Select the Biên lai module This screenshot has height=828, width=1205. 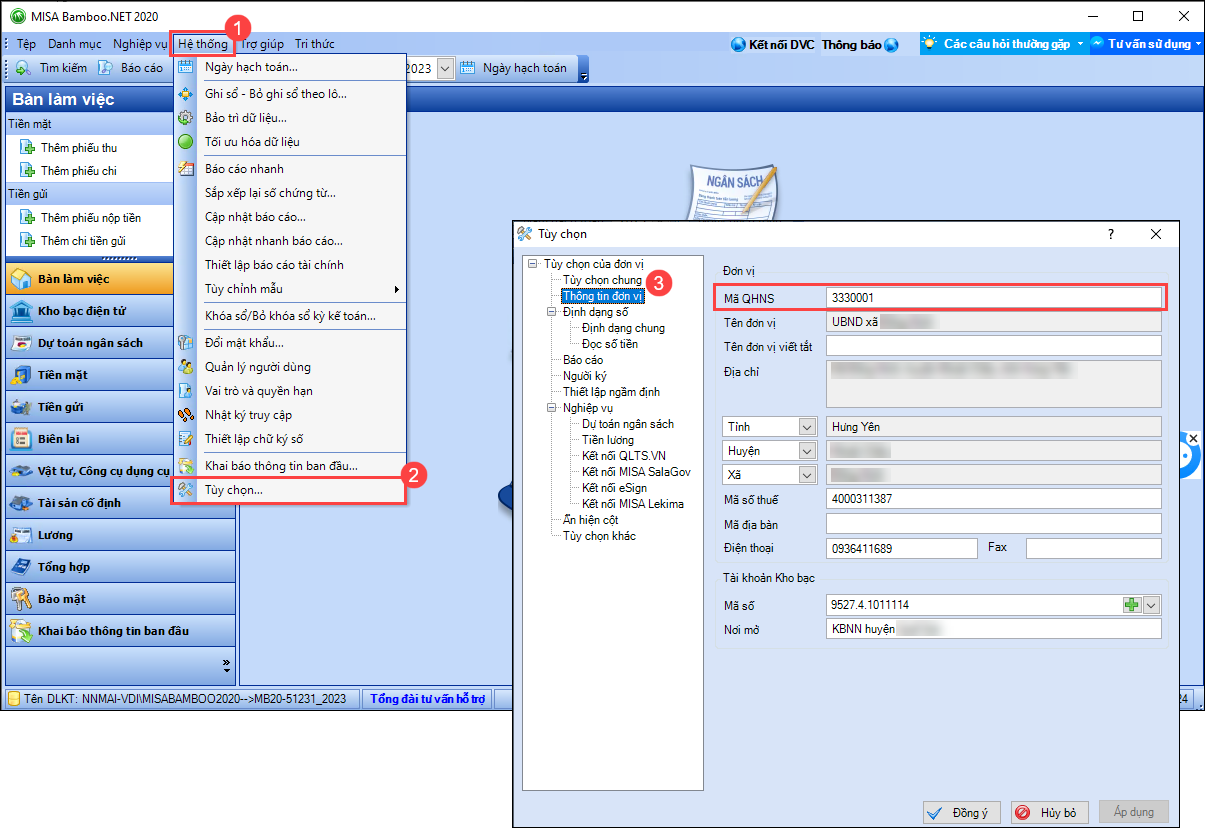pos(120,439)
